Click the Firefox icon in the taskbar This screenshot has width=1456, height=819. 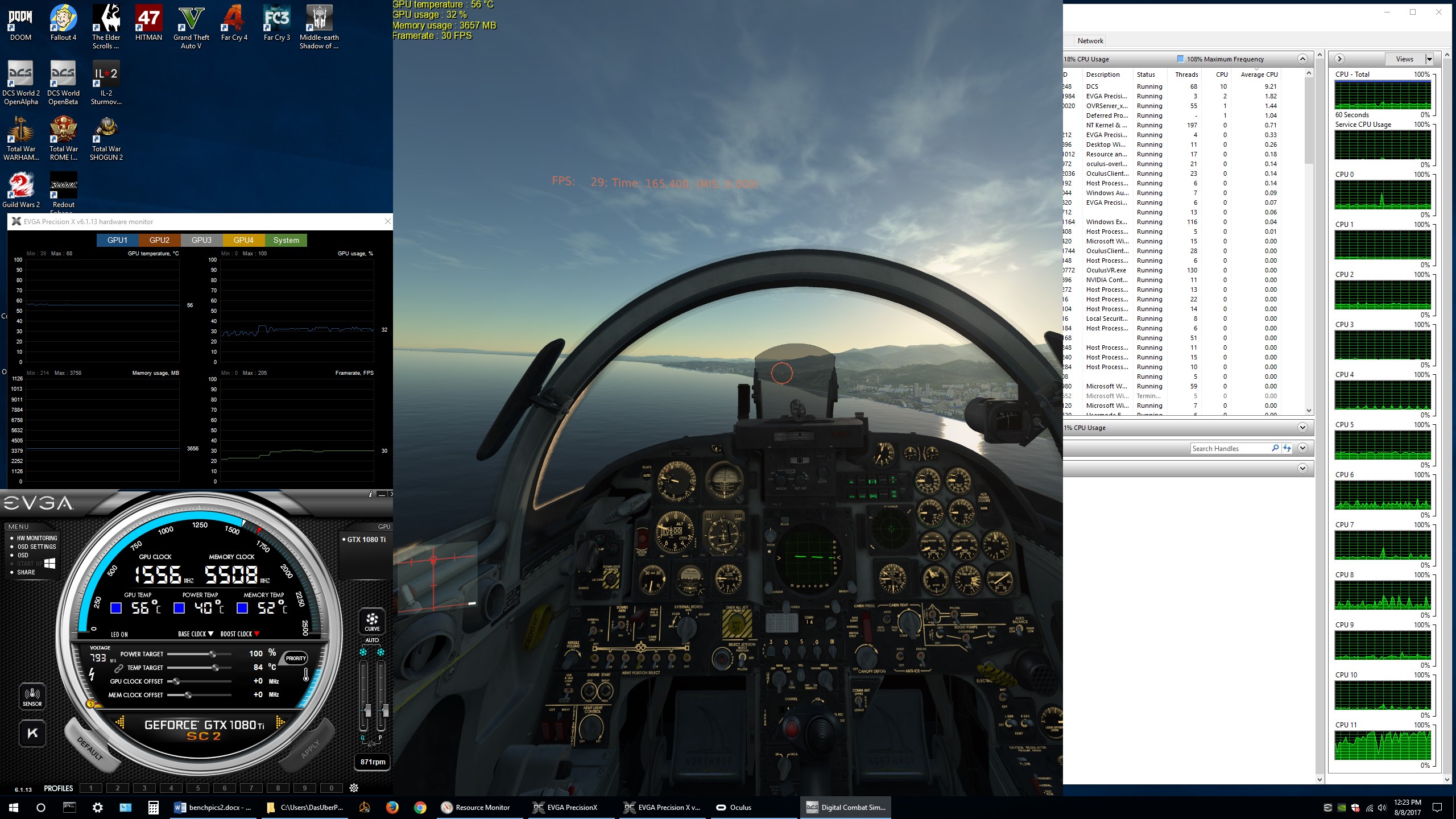(392, 807)
